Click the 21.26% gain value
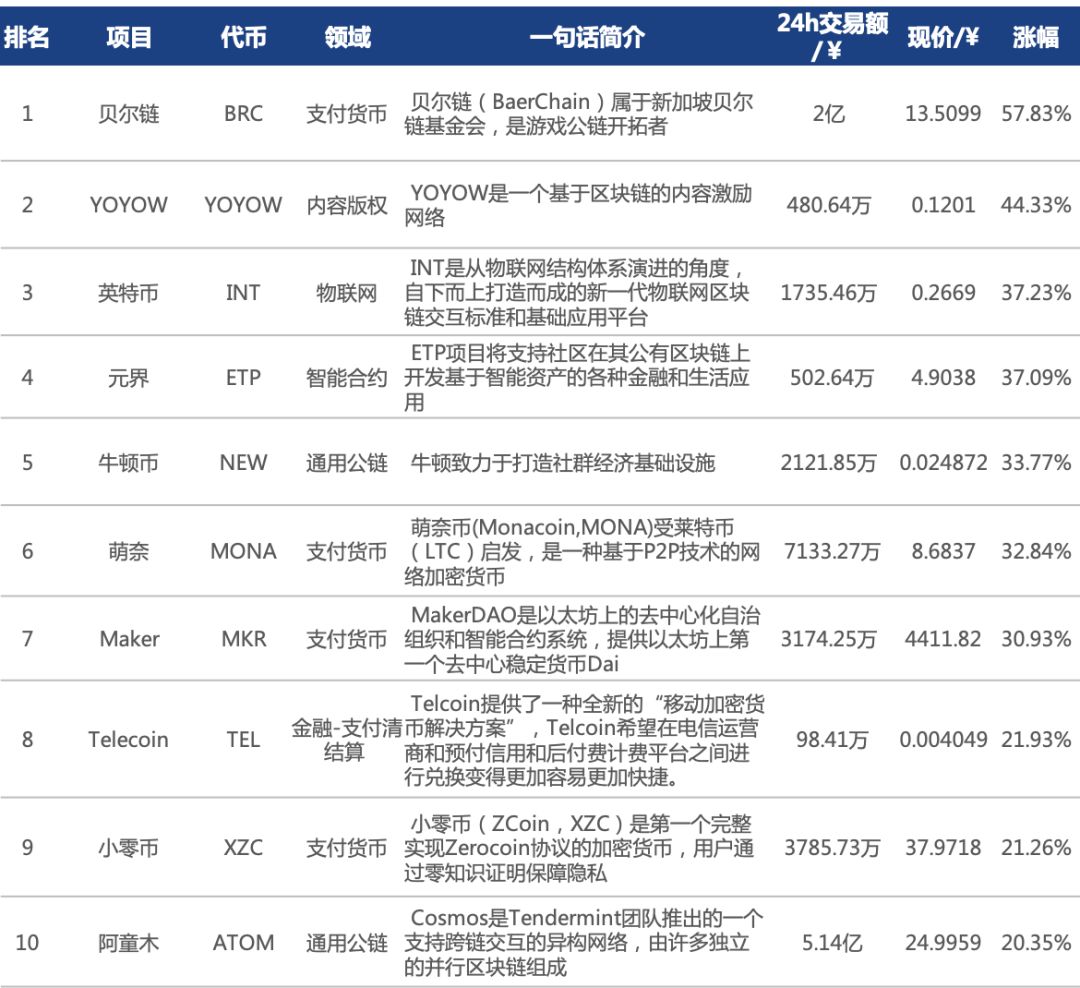 pos(1036,847)
